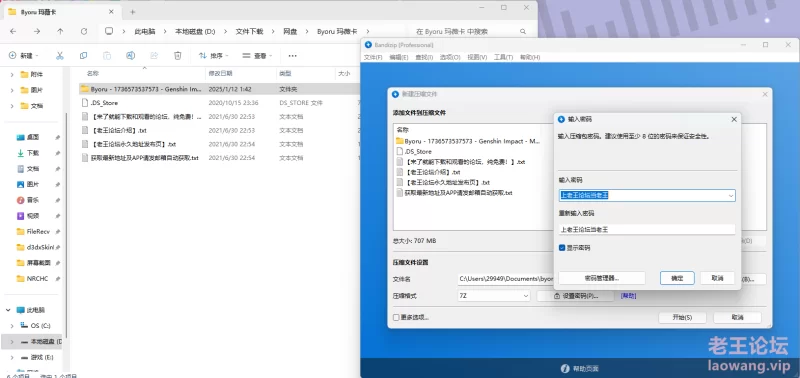Click the 设置密码(P) button
800x378 pixels.
pos(576,296)
